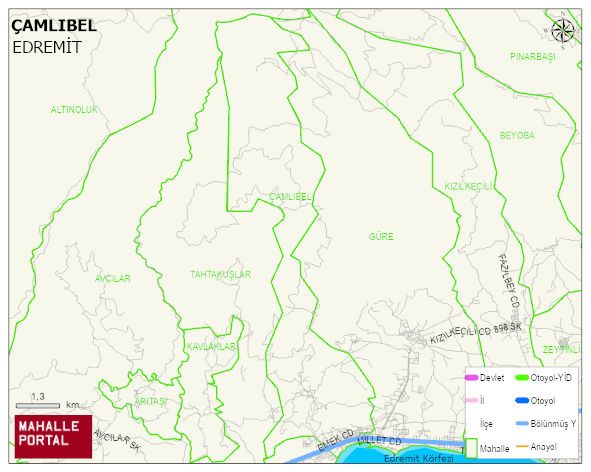Click the Bölünmüş Y light-blue legend swatch
Viewport: 591px width, 472px height.
(x=522, y=423)
